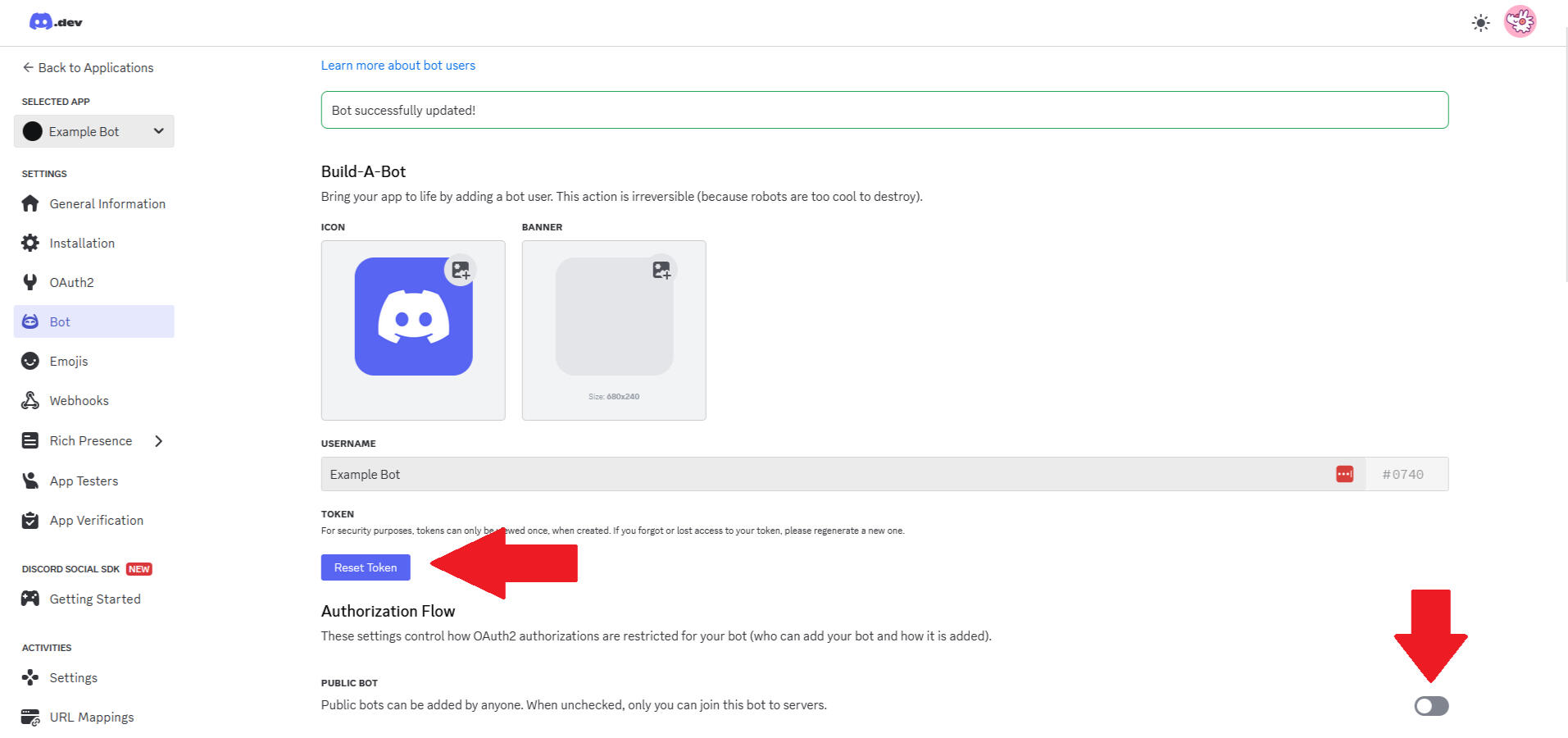Open the user profile avatar
1568x738 pixels.
coord(1520,22)
